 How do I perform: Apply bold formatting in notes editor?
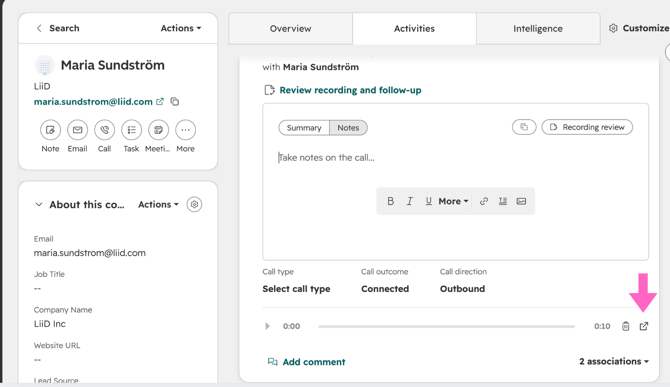coord(391,201)
